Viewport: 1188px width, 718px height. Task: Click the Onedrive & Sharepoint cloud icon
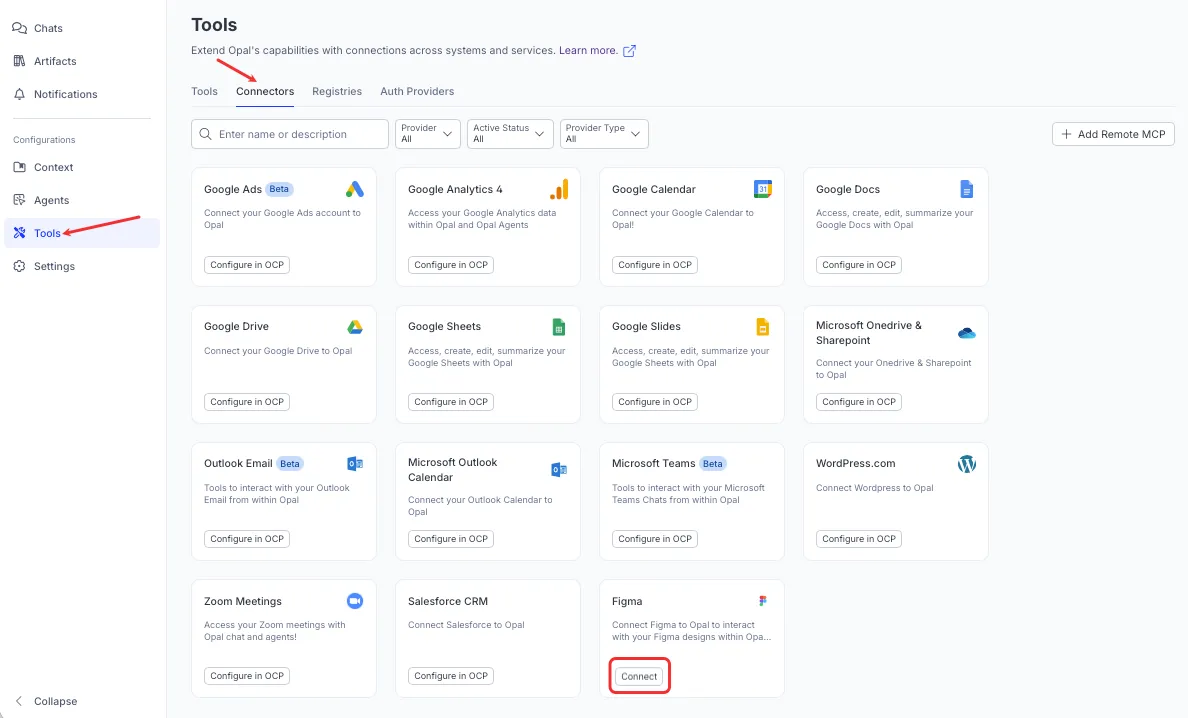967,333
